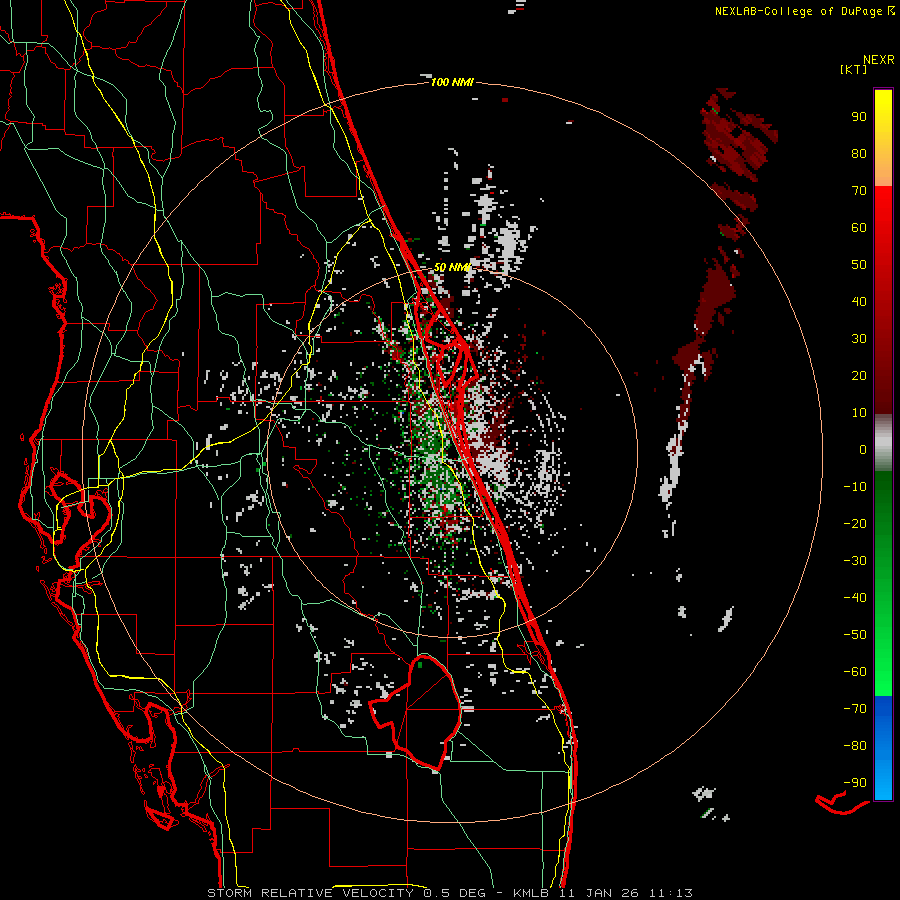Click the -70 value on velocity scale
Screen dimensions: 900x900
(855, 709)
